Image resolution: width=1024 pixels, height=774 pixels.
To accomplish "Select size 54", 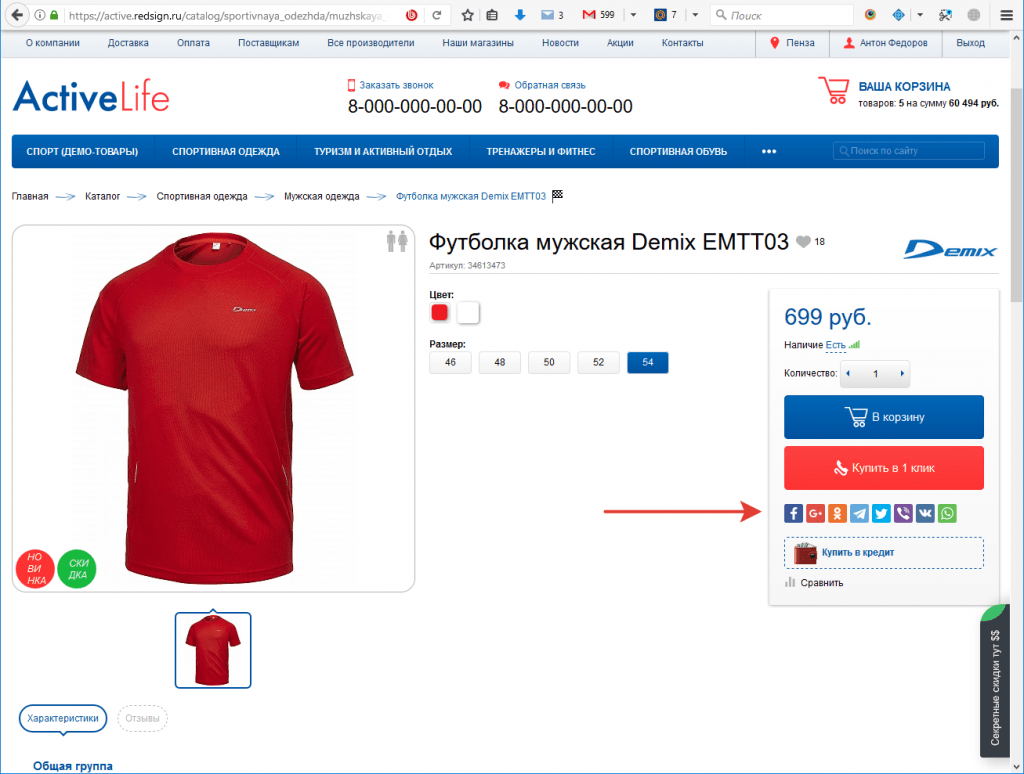I will tap(648, 363).
